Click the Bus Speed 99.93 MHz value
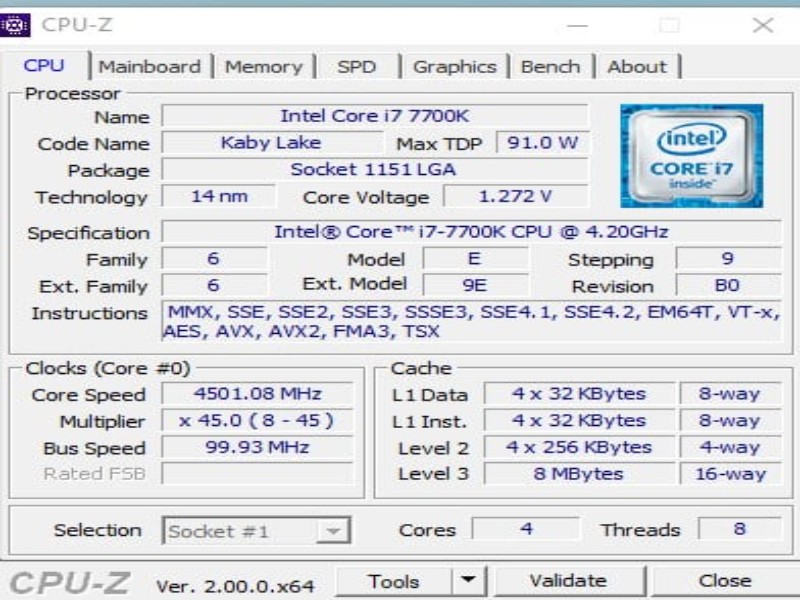800x600 pixels. coord(257,447)
